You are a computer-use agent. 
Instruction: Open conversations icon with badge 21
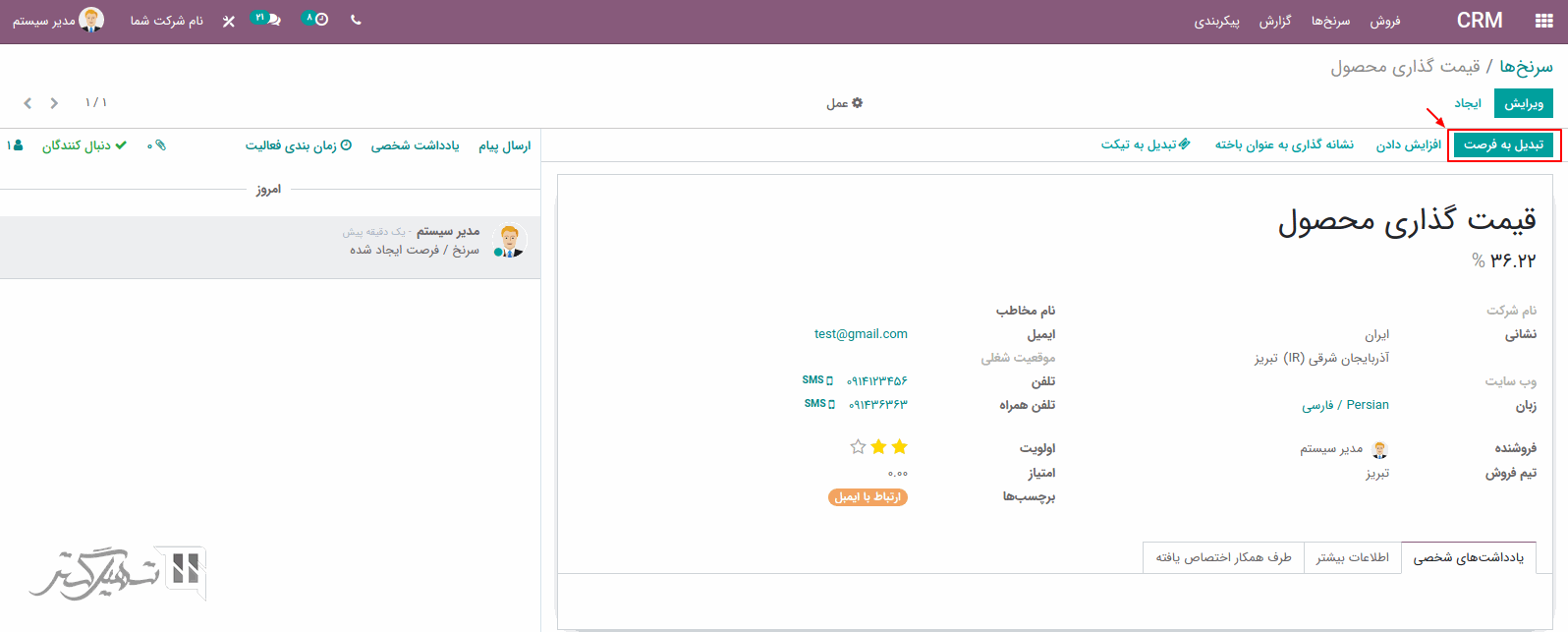265,19
